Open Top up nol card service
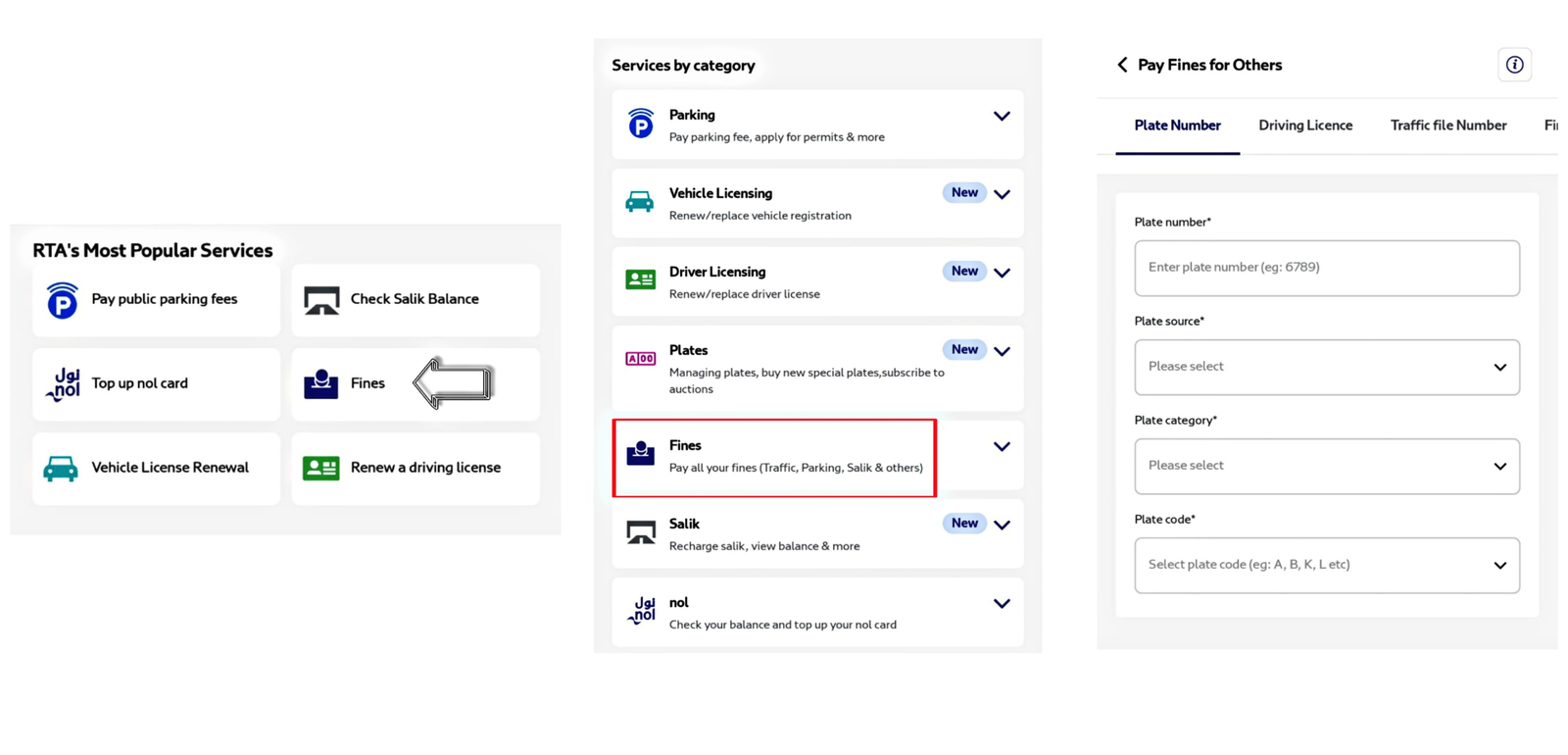 [156, 384]
